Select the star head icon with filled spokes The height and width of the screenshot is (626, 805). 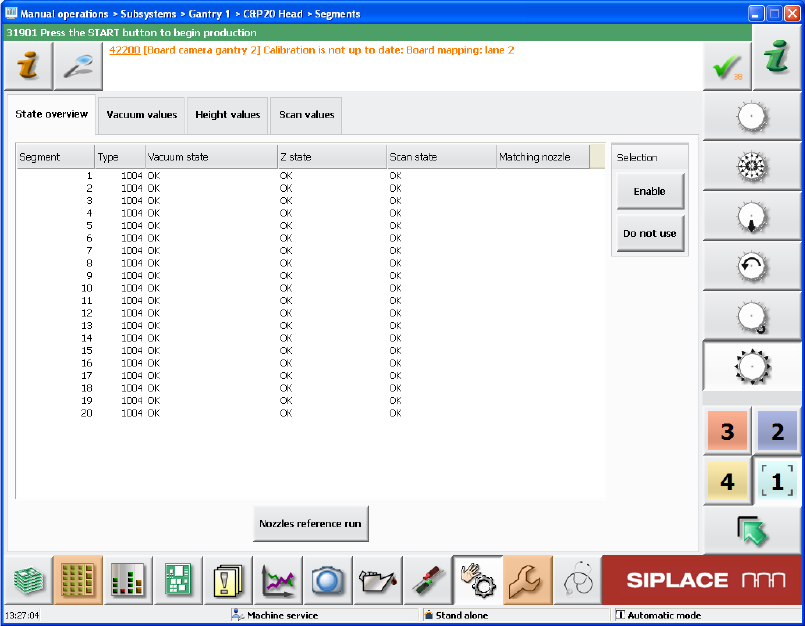click(x=752, y=166)
